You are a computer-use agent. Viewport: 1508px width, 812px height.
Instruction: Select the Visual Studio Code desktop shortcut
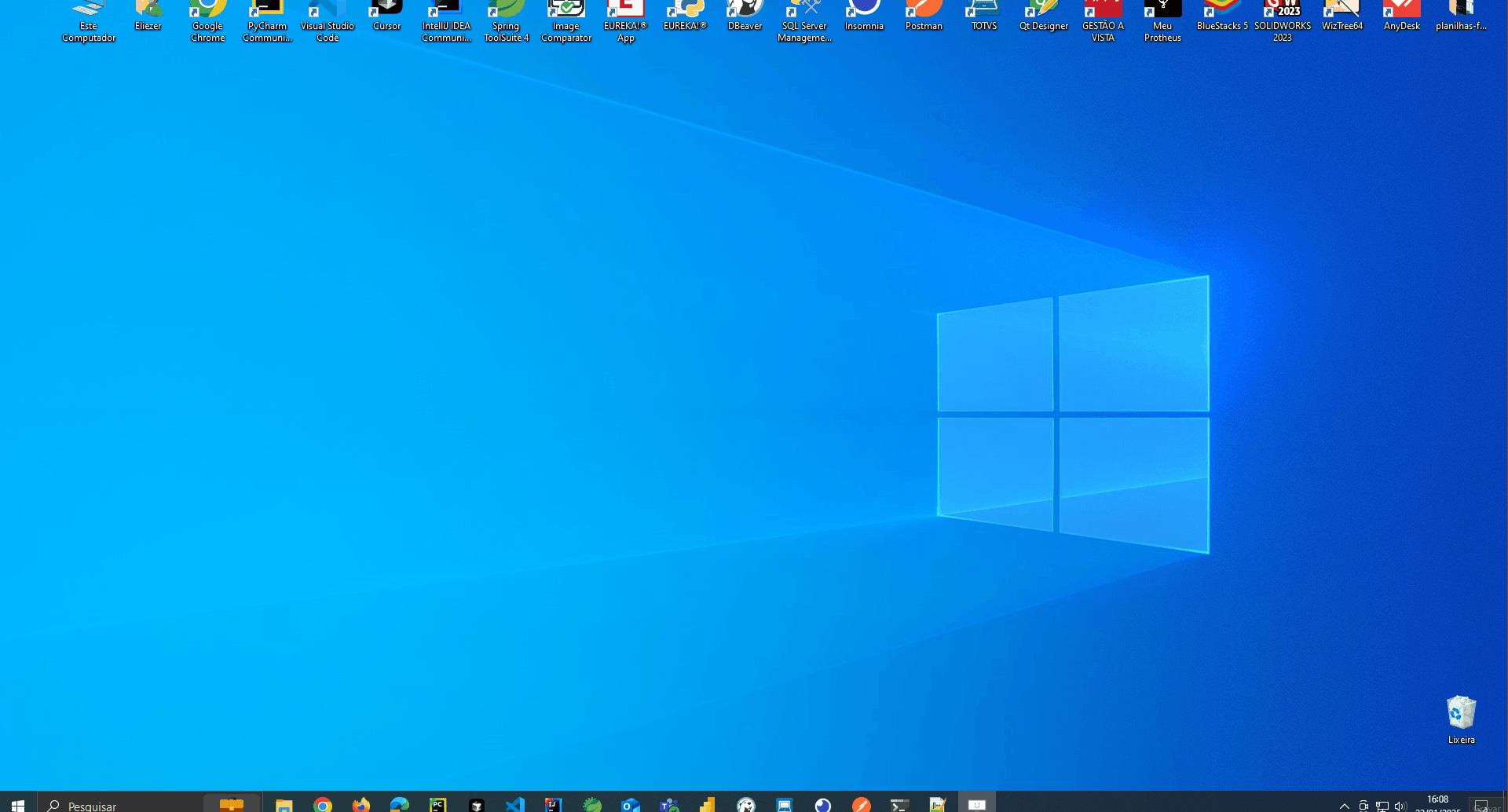tap(328, 21)
